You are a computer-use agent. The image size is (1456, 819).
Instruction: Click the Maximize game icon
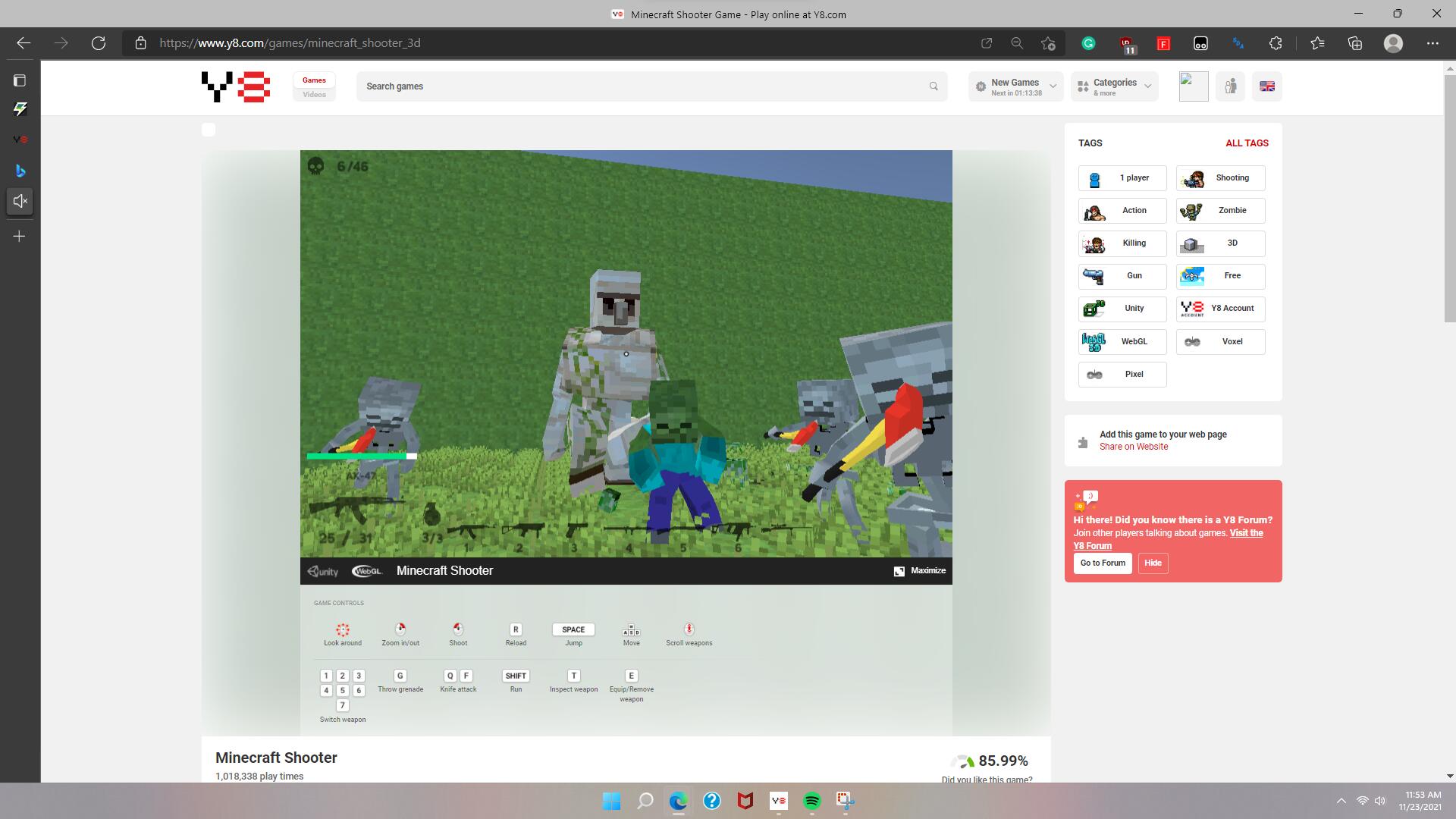pyautogui.click(x=899, y=571)
